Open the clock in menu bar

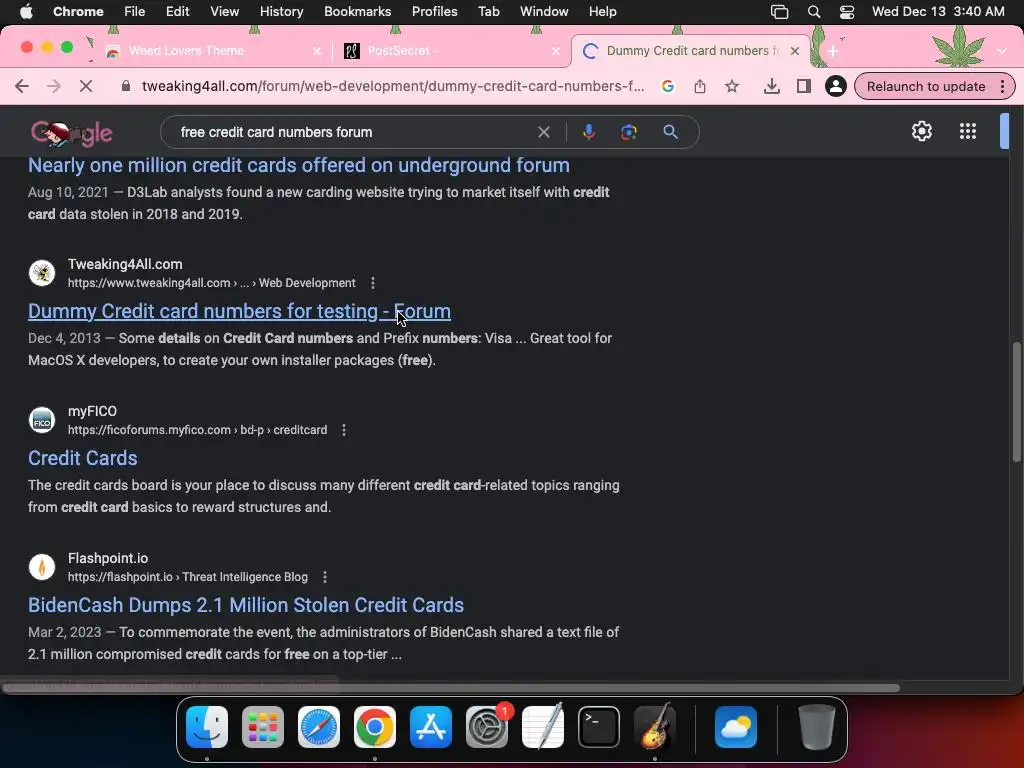938,12
